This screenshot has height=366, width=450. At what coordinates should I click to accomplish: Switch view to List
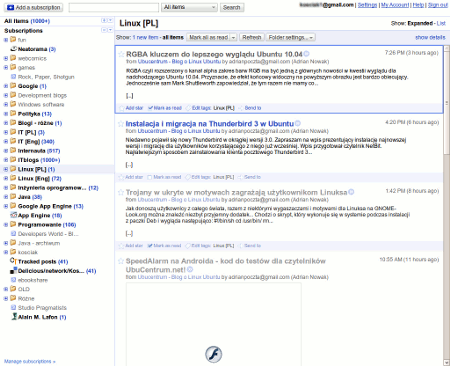tap(441, 23)
